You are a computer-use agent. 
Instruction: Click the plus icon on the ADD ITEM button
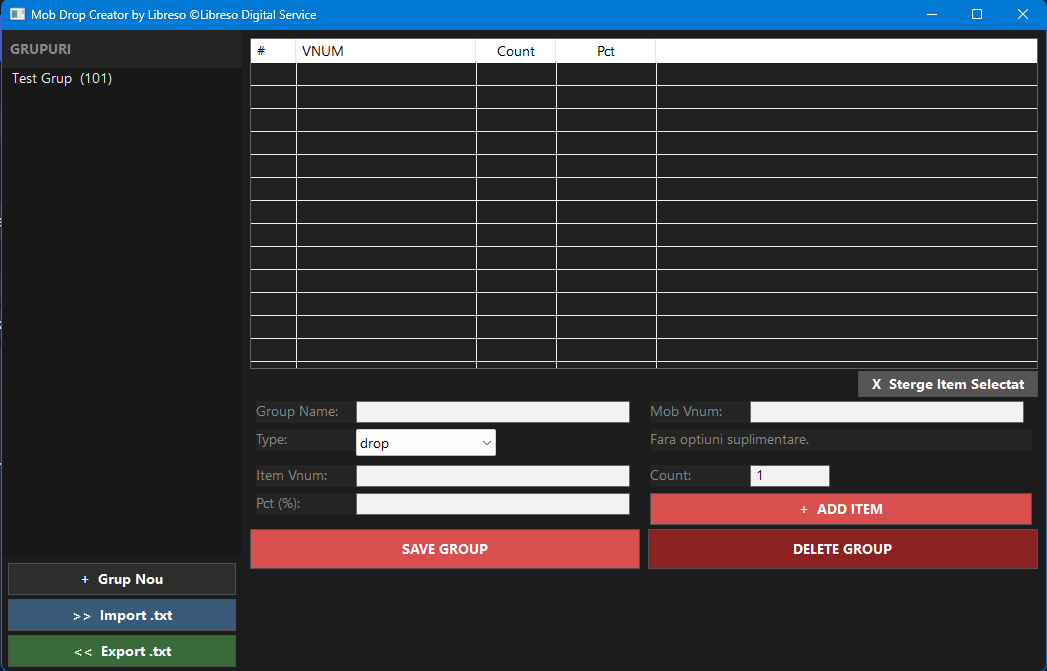click(x=802, y=509)
